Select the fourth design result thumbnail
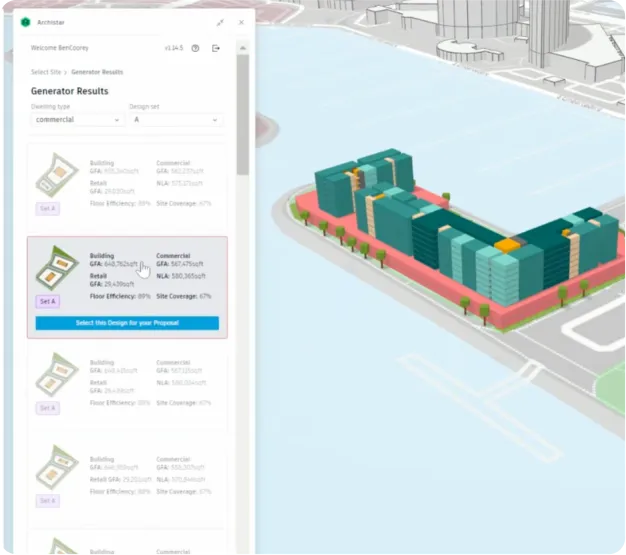 [x=57, y=467]
